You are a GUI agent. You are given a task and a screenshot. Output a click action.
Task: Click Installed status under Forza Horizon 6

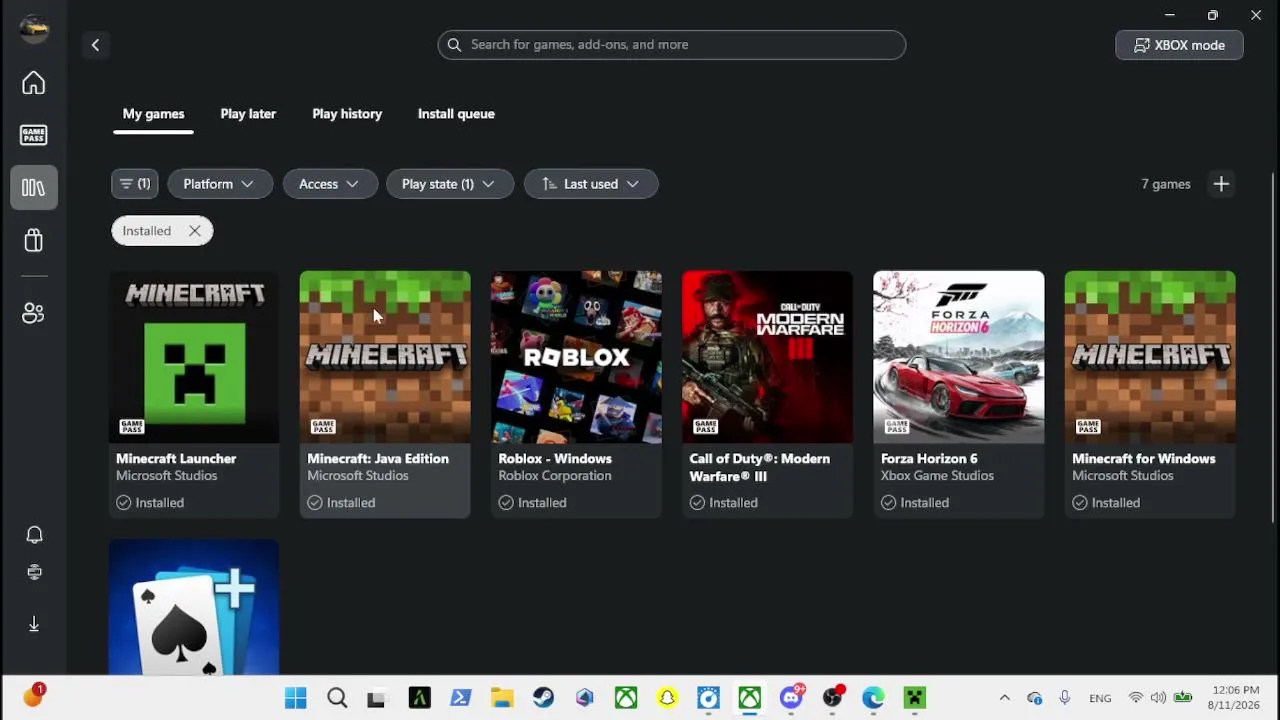pos(914,503)
